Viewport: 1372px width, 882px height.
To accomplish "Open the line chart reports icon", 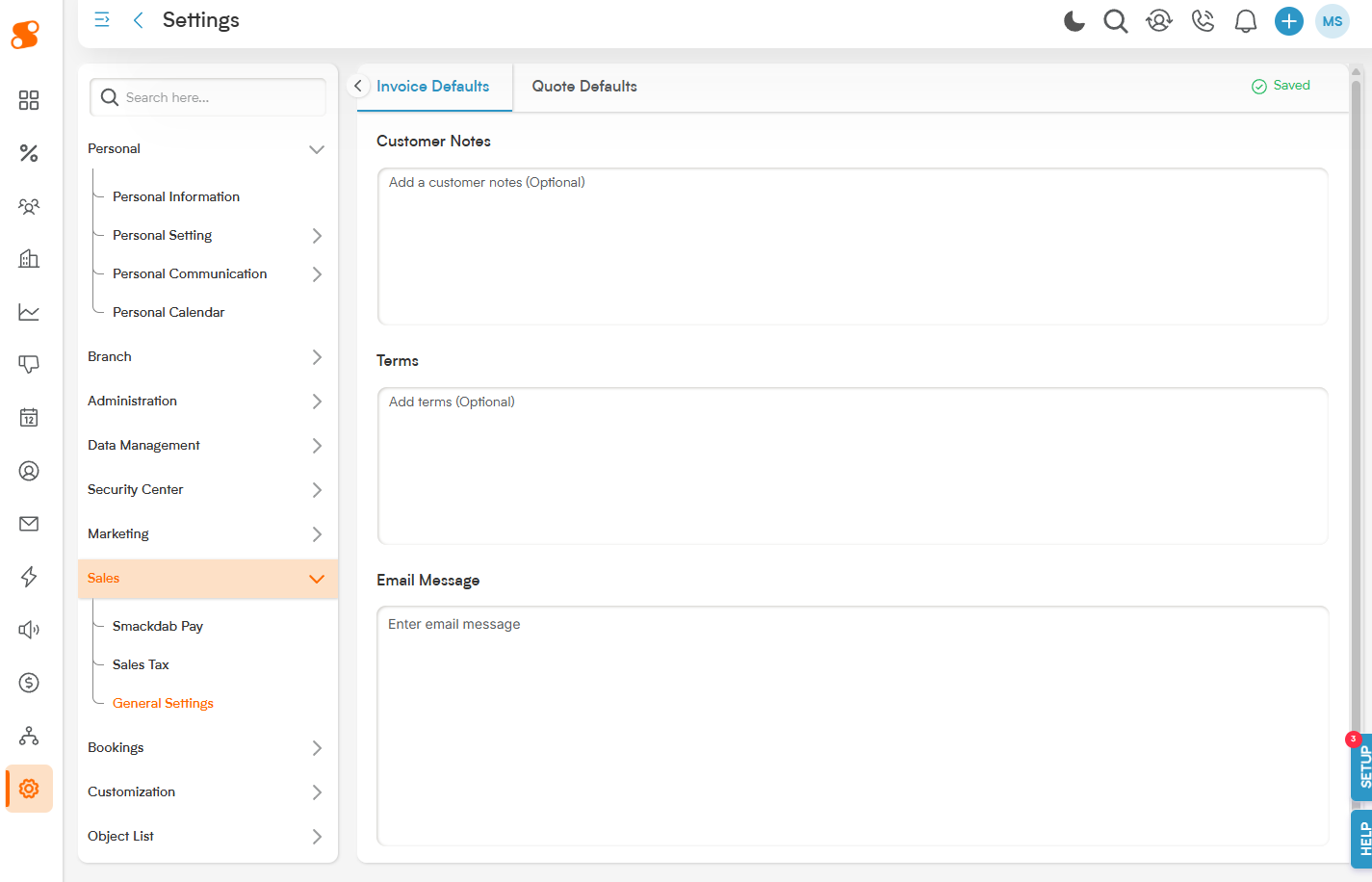I will point(29,312).
